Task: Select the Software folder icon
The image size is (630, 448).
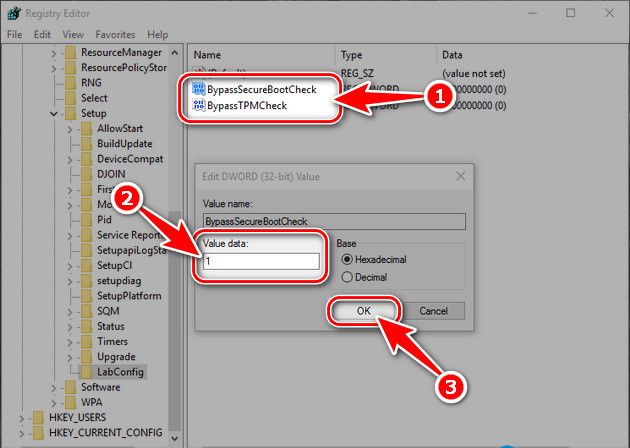Action: (x=71, y=387)
